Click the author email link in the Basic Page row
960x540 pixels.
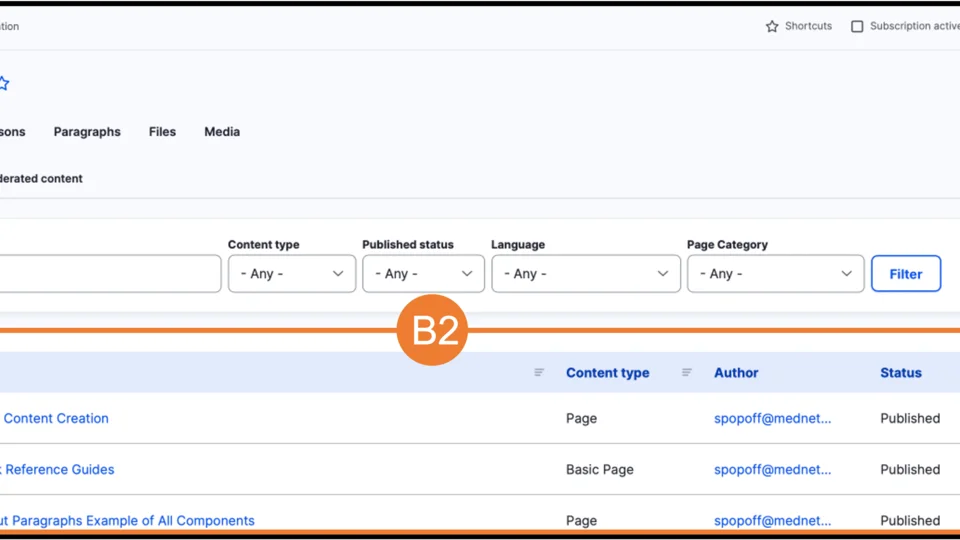point(772,469)
